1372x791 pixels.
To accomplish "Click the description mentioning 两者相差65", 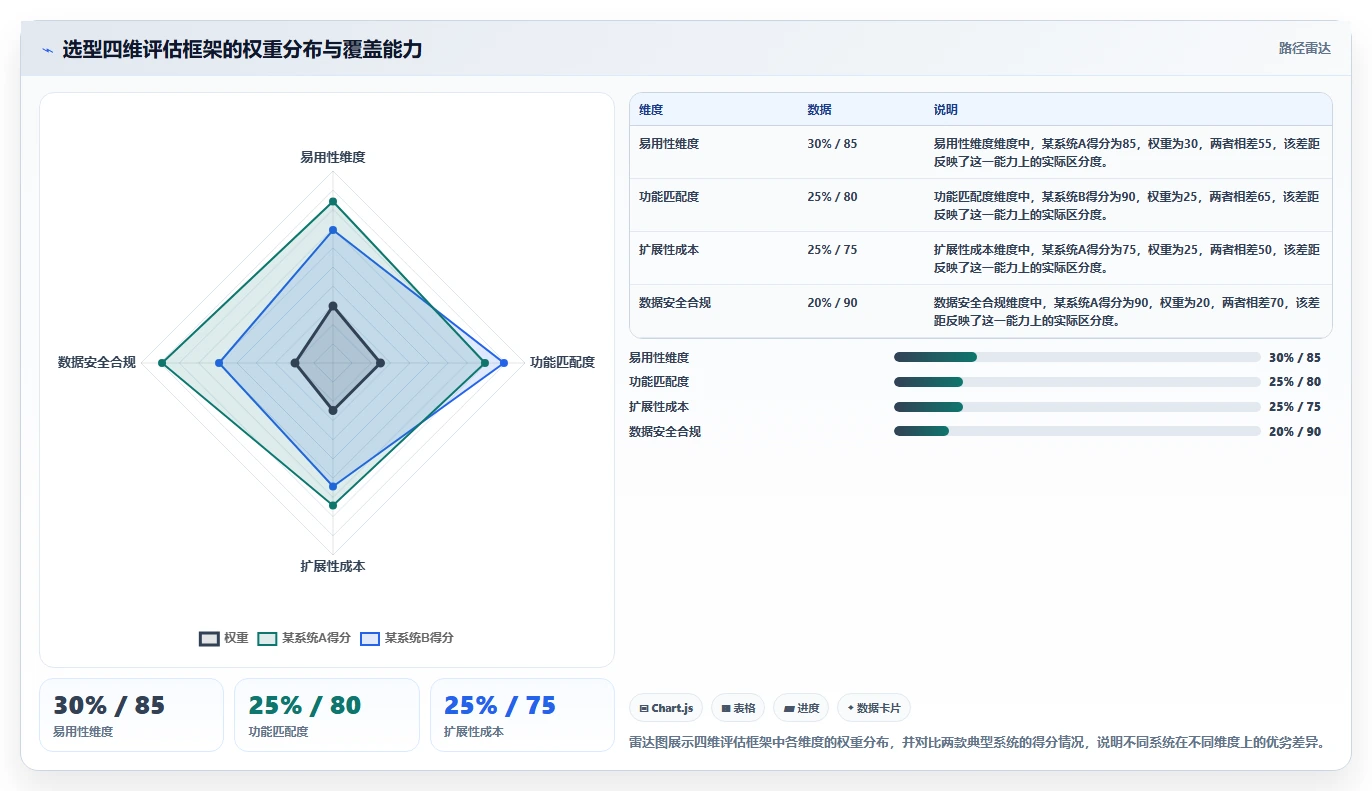I will point(1127,205).
